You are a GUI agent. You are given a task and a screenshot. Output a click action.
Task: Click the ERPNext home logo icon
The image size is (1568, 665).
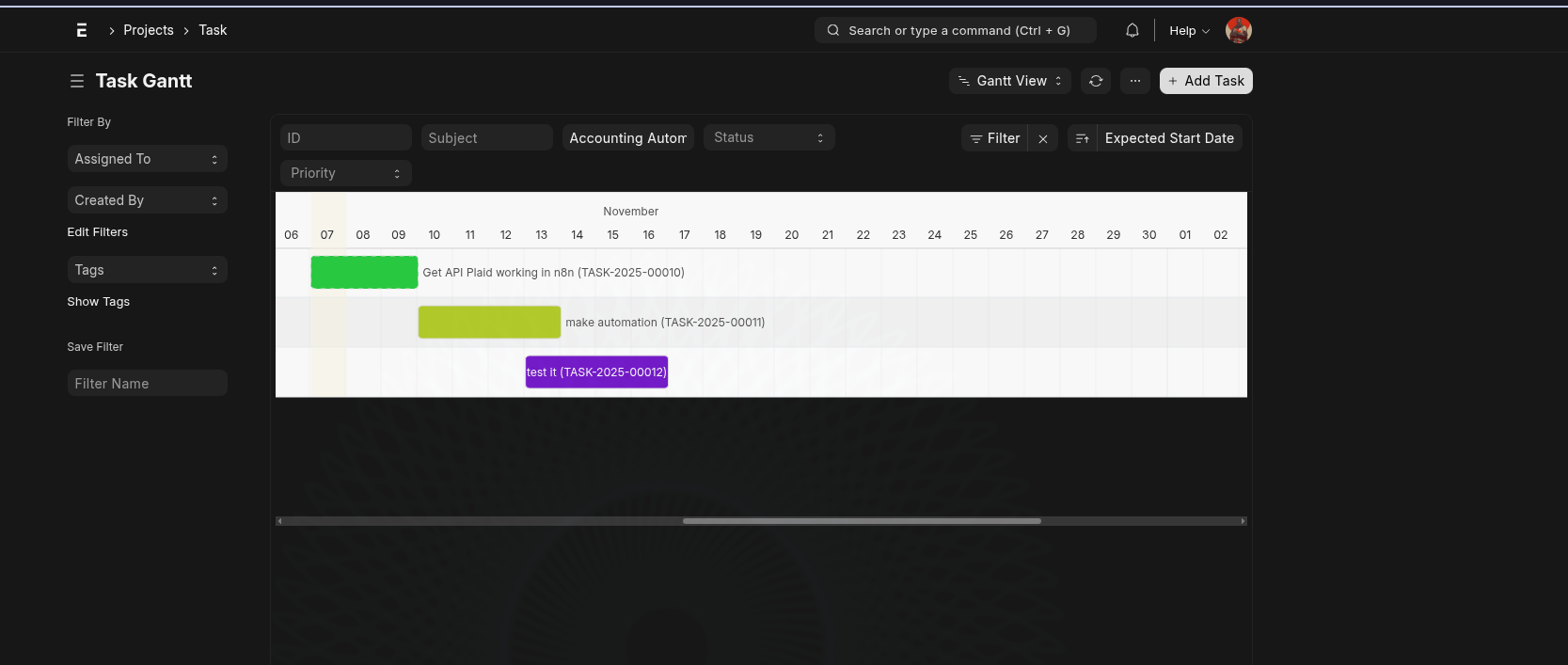click(x=82, y=30)
